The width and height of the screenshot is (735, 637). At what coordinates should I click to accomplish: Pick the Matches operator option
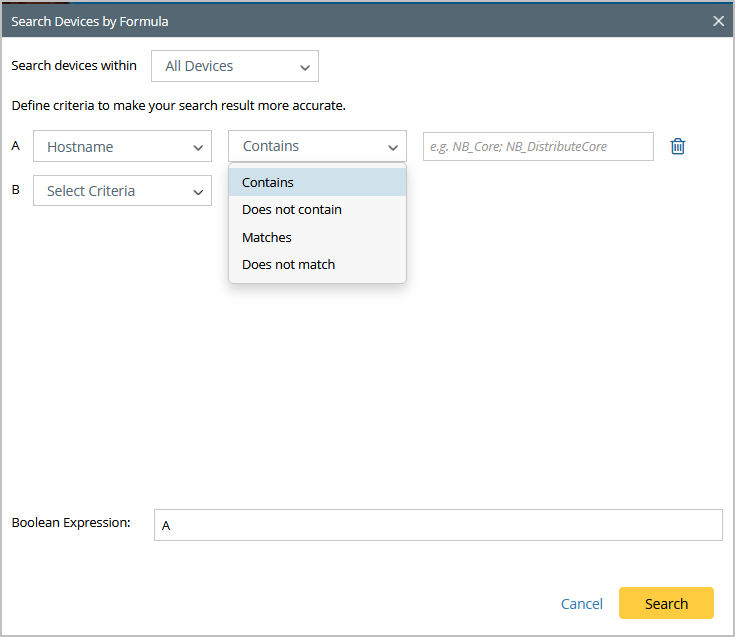(317, 238)
